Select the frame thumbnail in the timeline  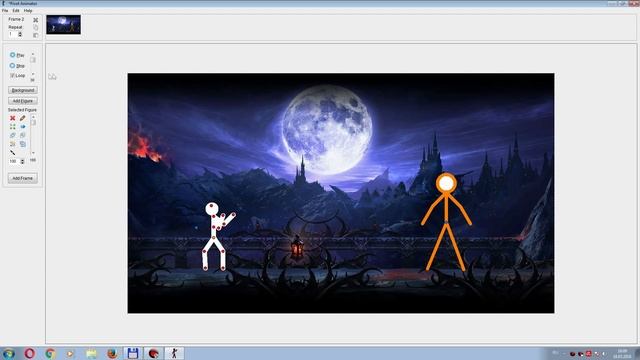click(63, 24)
